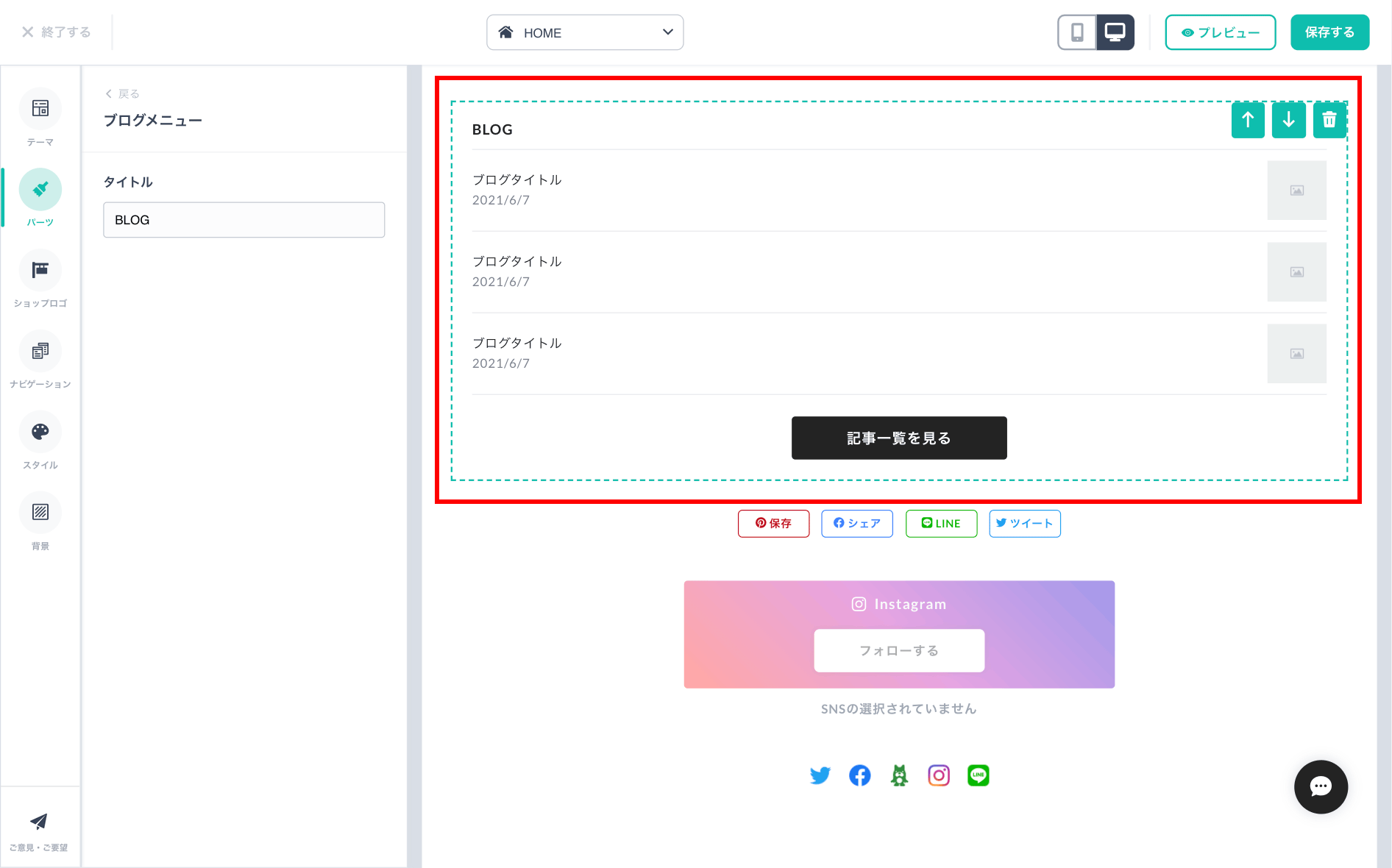This screenshot has height=868, width=1392.
Task: Open the ナビゲーション sidebar section
Action: coord(40,359)
